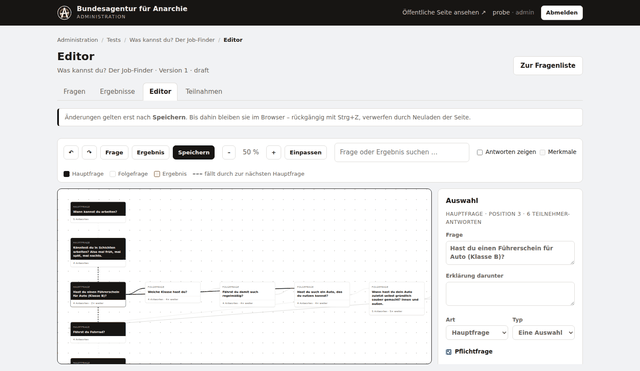The image size is (640, 371).
Task: Go to 'Zur Fragenliste'
Action: click(x=548, y=66)
